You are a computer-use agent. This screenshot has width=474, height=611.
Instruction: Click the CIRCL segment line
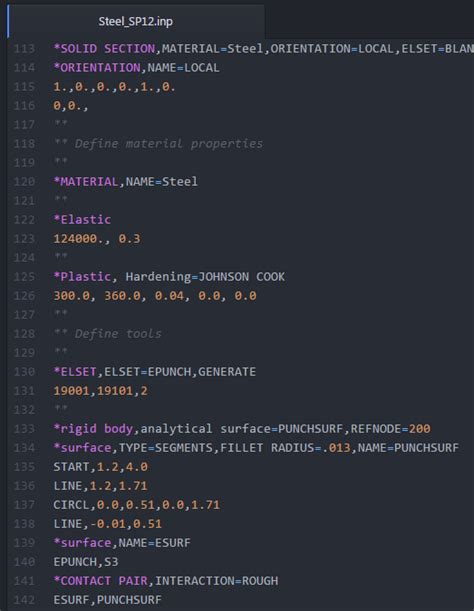tap(136, 505)
